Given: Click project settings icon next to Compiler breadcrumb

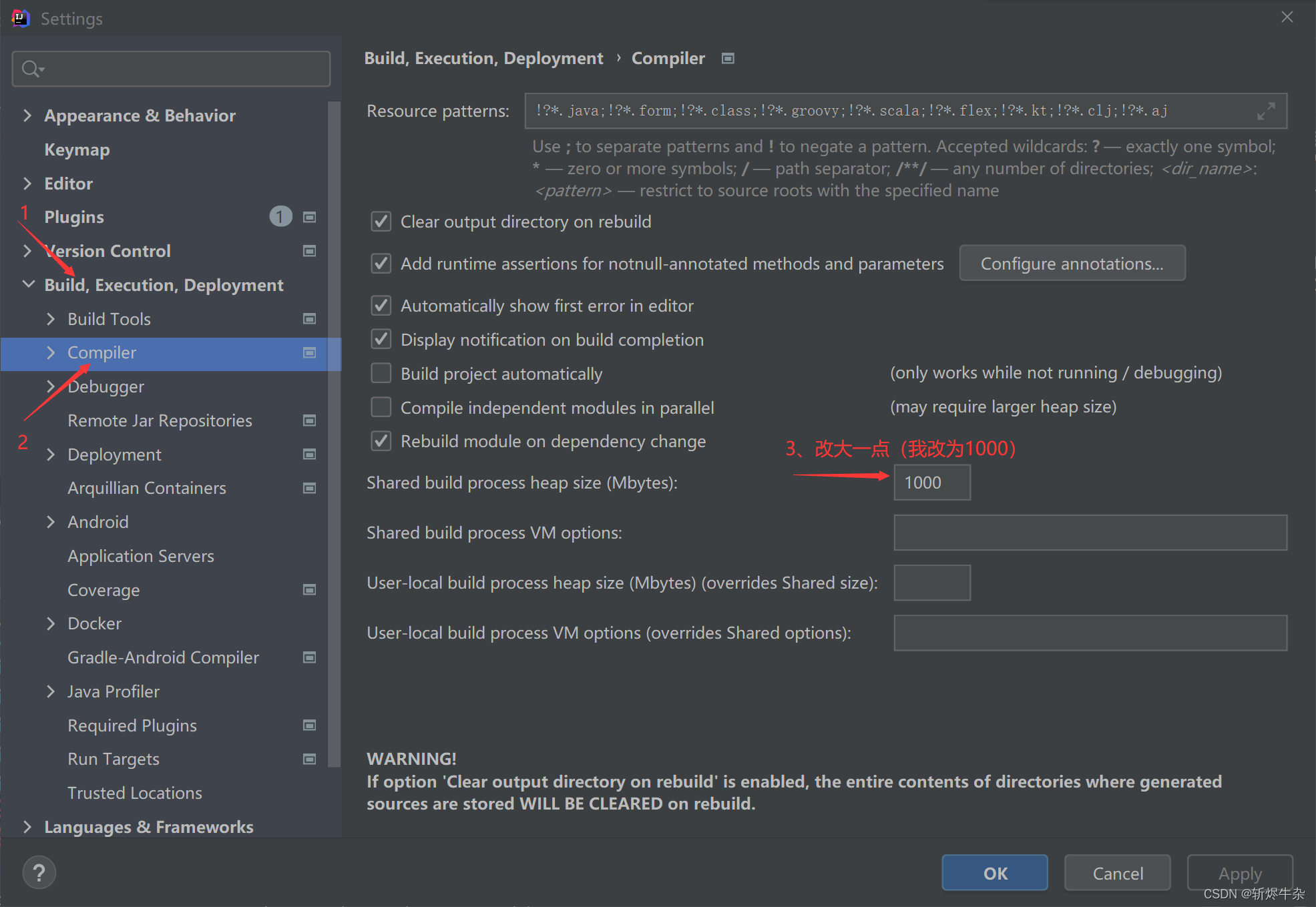Looking at the screenshot, I should click(x=728, y=59).
